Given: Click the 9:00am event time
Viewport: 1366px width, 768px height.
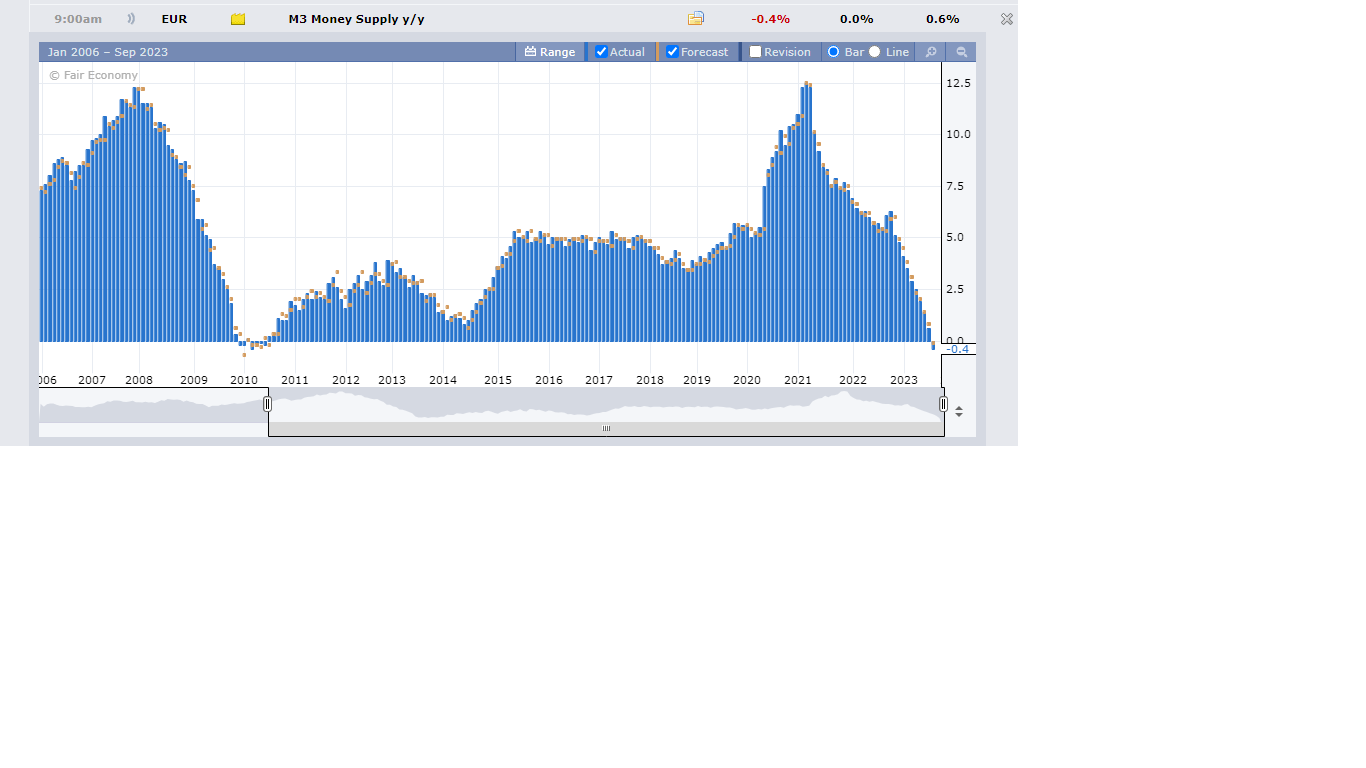Looking at the screenshot, I should 78,19.
